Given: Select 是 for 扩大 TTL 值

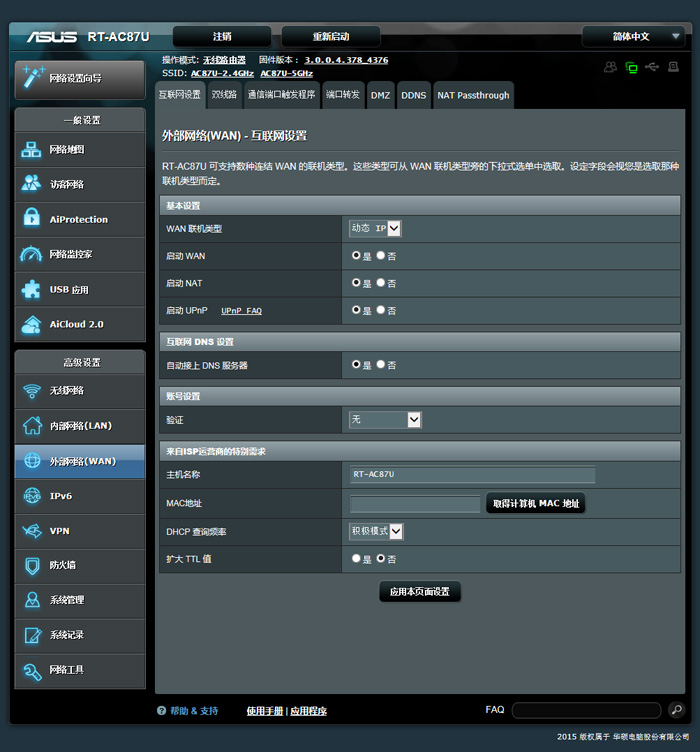Looking at the screenshot, I should coord(356,558).
